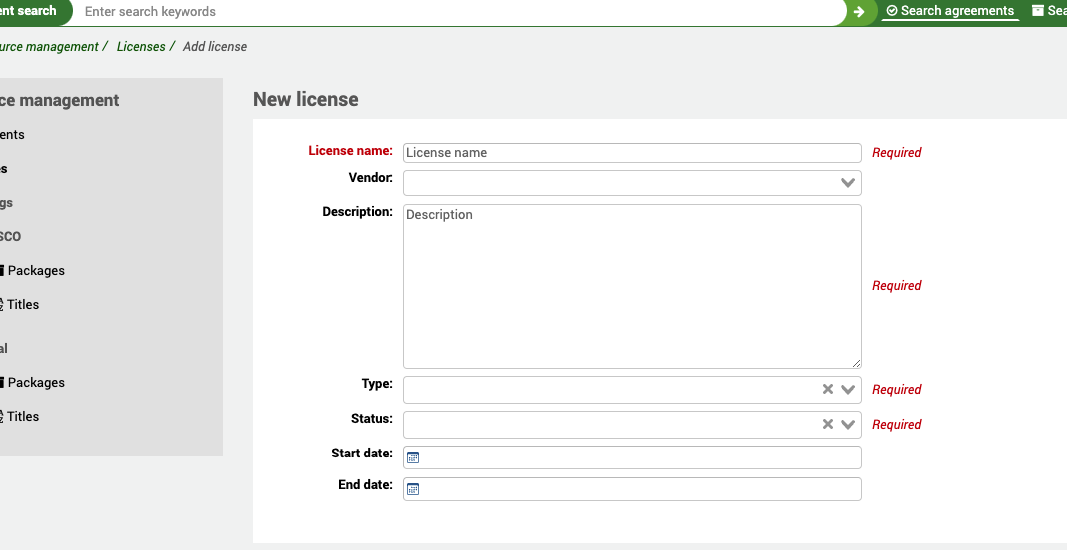Image resolution: width=1067 pixels, height=550 pixels.
Task: Open Packages under the Local section
Action: (x=35, y=383)
